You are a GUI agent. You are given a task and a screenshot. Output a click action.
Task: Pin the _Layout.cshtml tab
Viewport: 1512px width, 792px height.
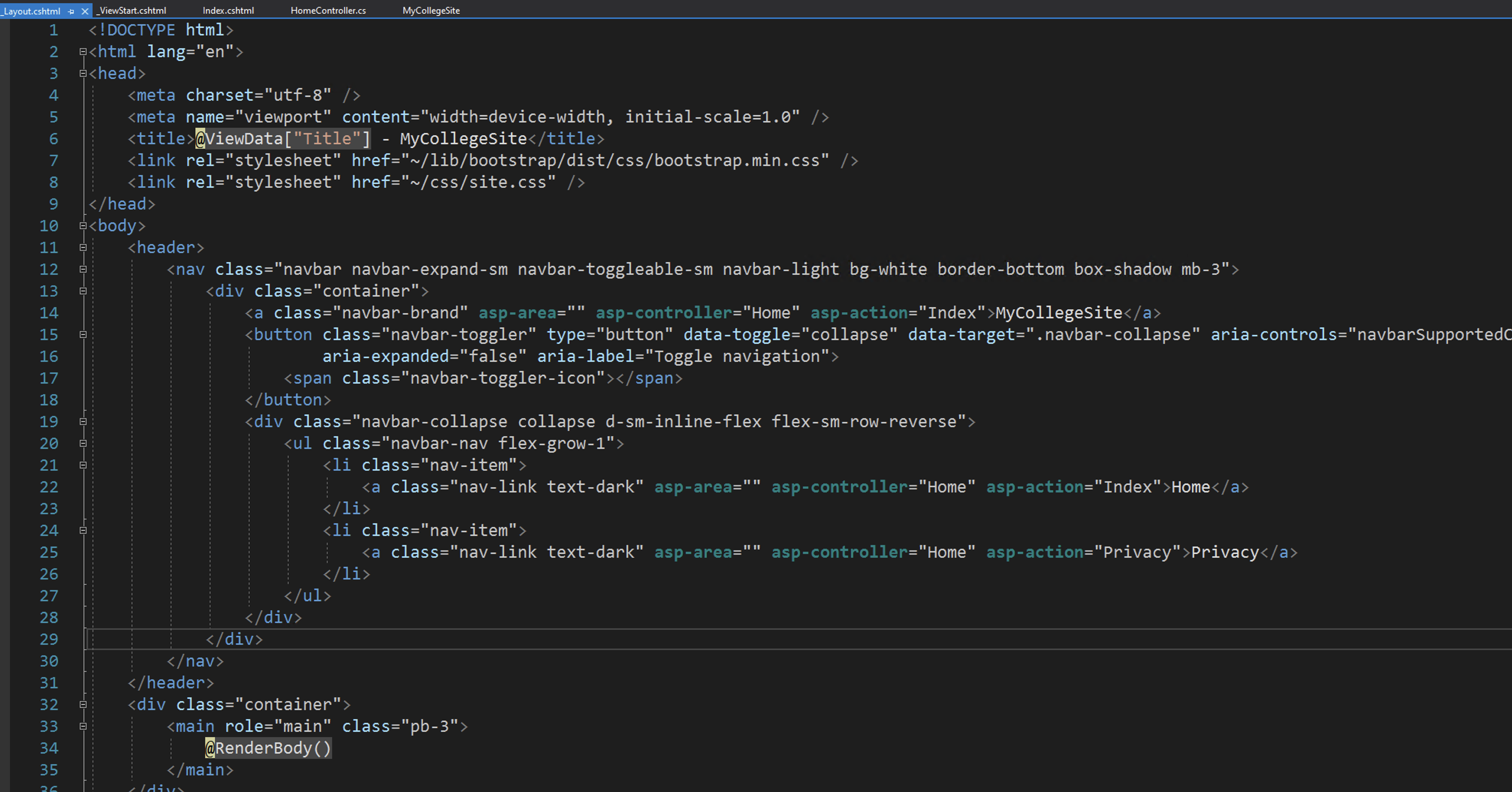tap(71, 11)
